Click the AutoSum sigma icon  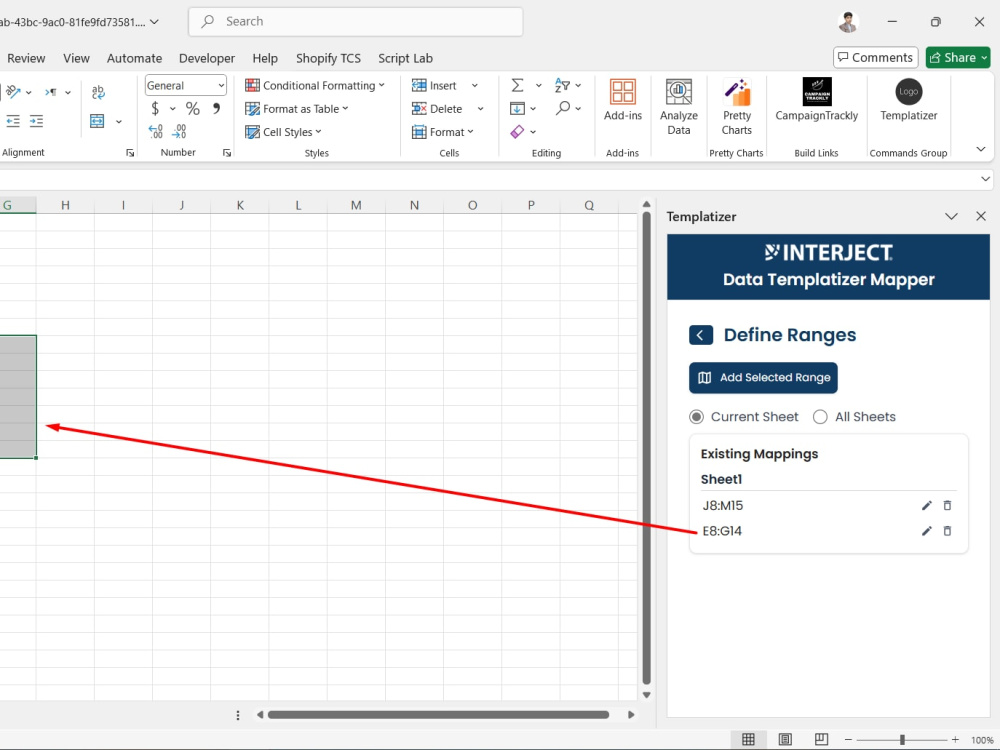click(x=517, y=85)
